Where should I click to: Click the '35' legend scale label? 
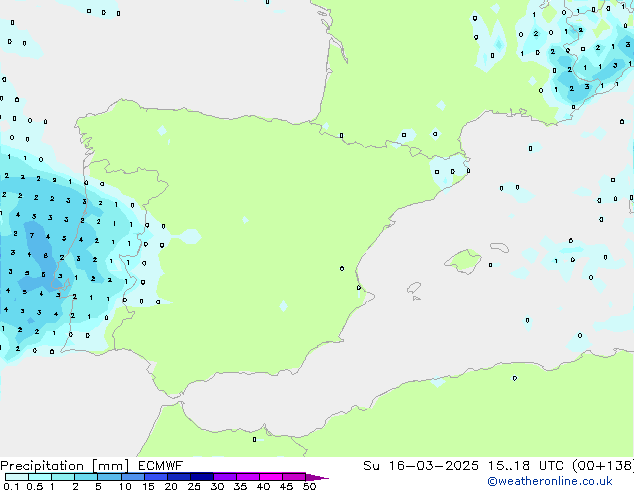pos(240,486)
